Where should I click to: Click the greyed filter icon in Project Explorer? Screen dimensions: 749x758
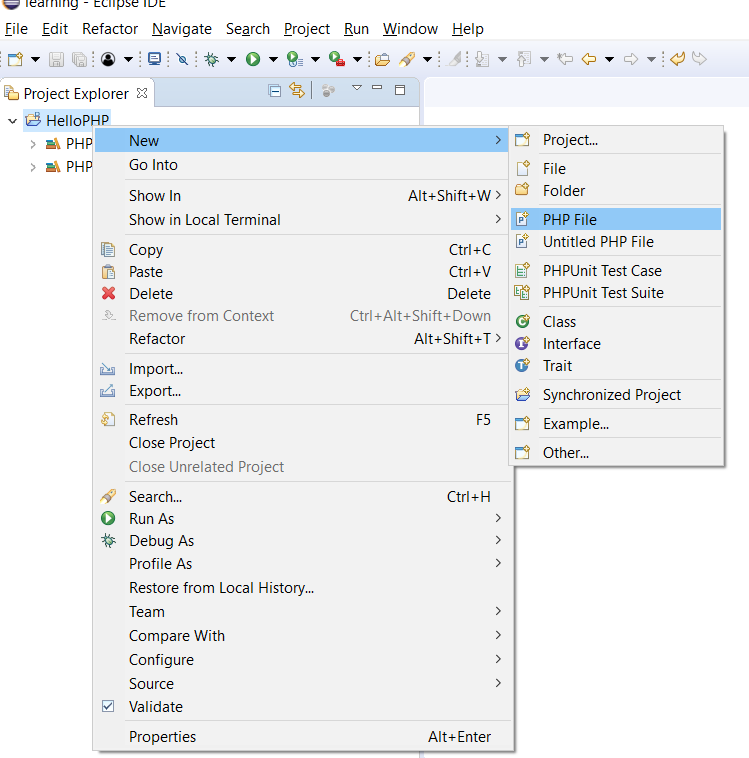coord(328,90)
